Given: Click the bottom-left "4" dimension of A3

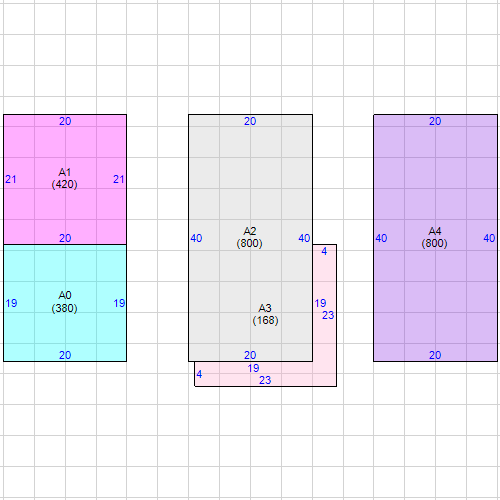Looking at the screenshot, I should 199,374.
